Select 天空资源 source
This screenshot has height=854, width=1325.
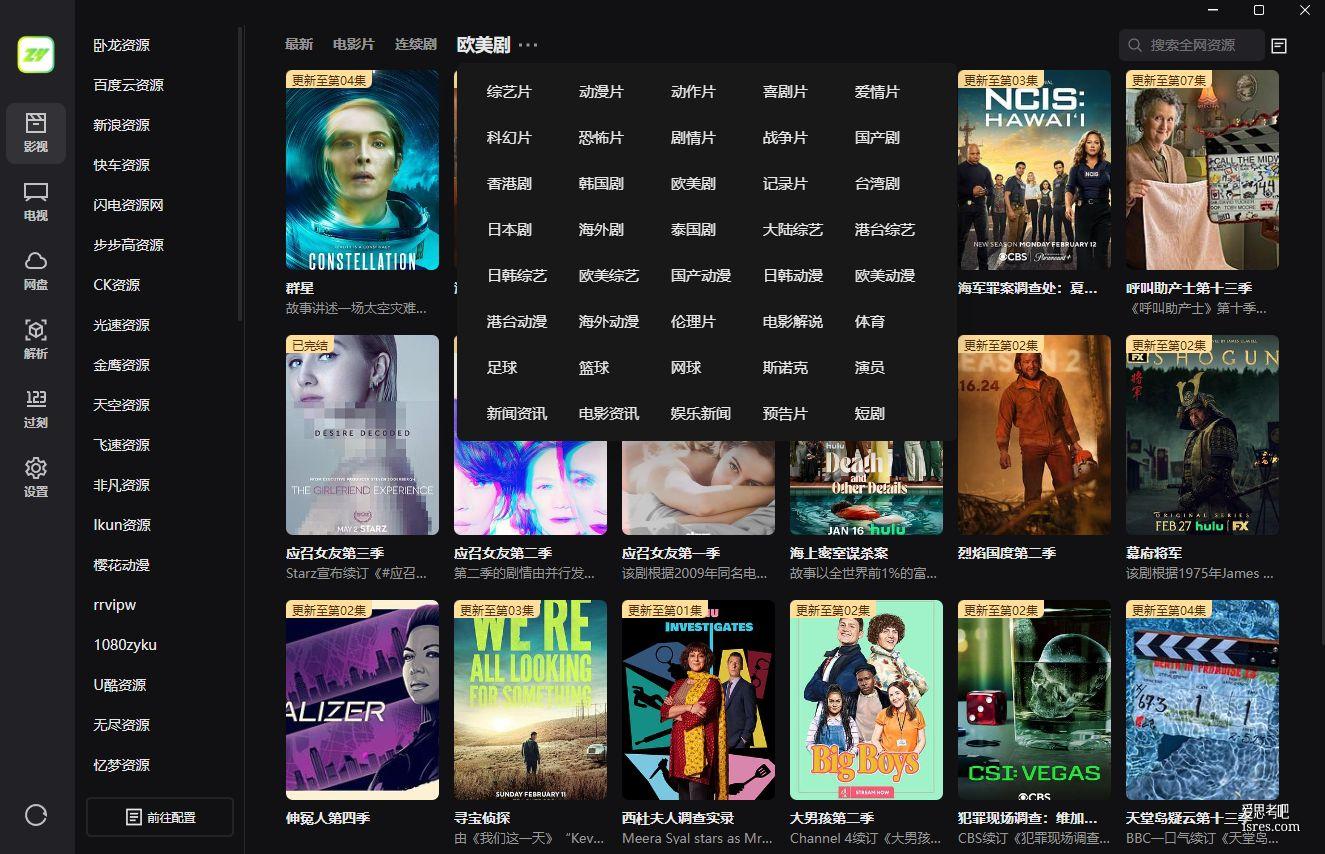point(122,405)
